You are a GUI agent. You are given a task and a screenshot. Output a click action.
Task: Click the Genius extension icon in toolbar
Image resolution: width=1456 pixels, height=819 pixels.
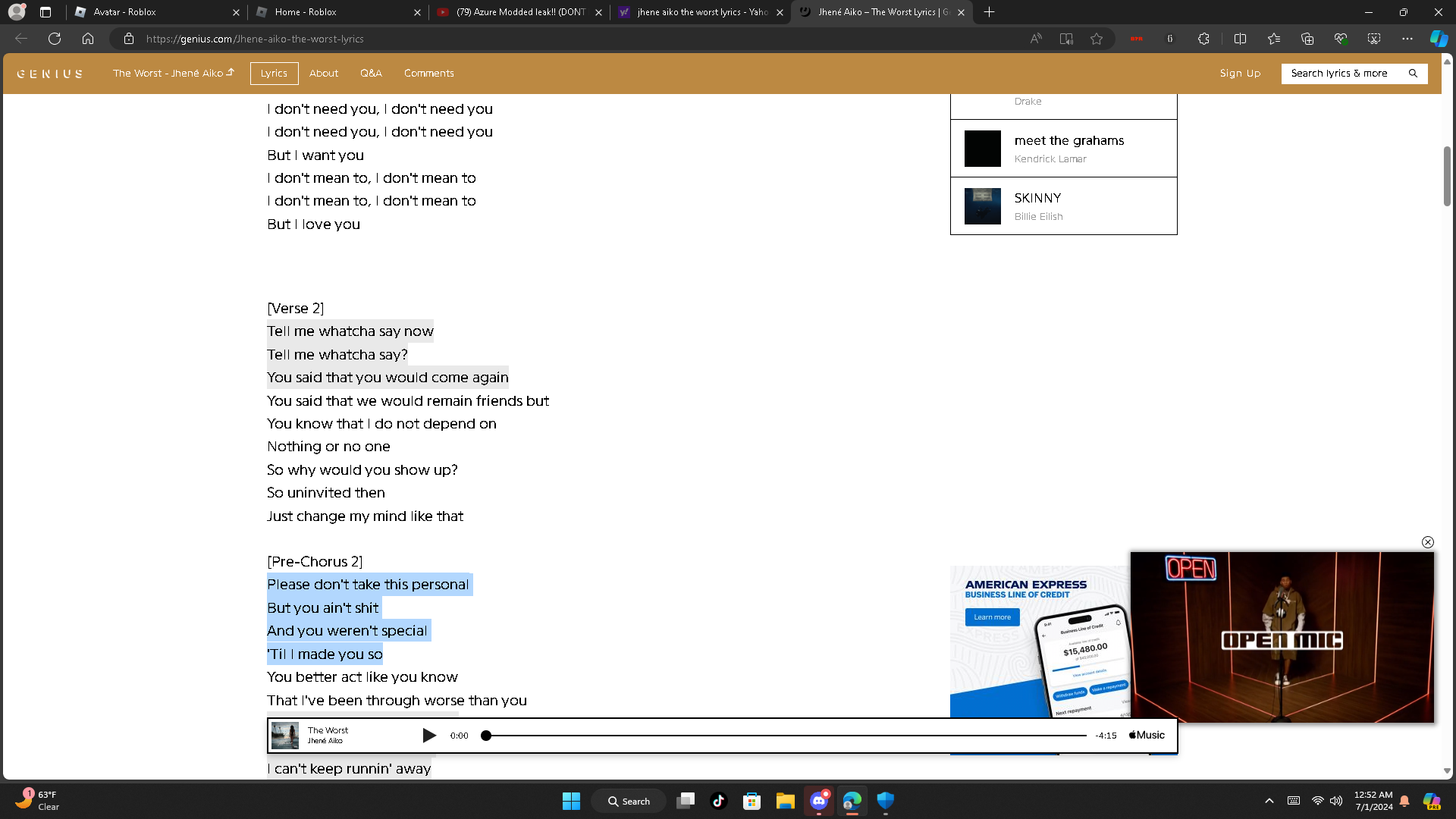pos(1170,39)
